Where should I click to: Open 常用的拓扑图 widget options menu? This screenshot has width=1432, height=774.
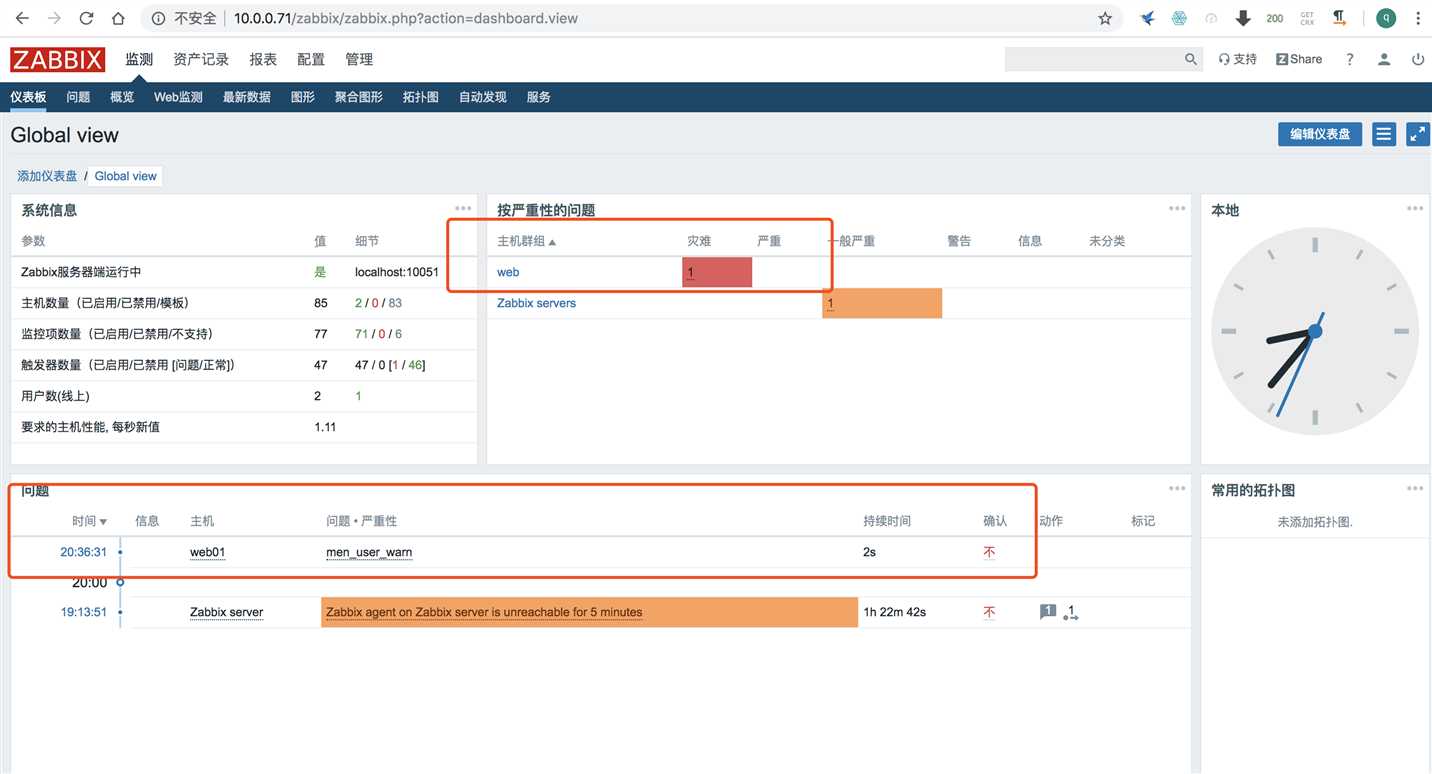[1415, 488]
